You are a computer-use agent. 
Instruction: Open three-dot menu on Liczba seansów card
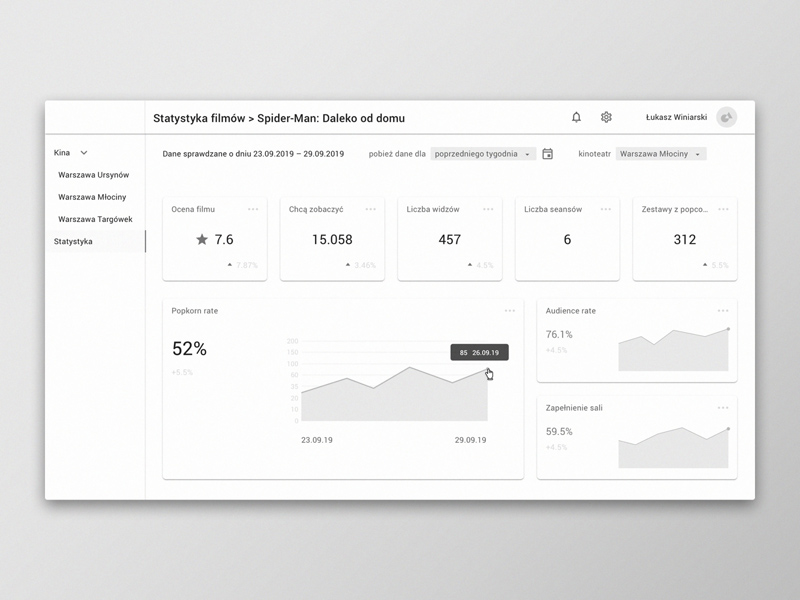click(606, 209)
